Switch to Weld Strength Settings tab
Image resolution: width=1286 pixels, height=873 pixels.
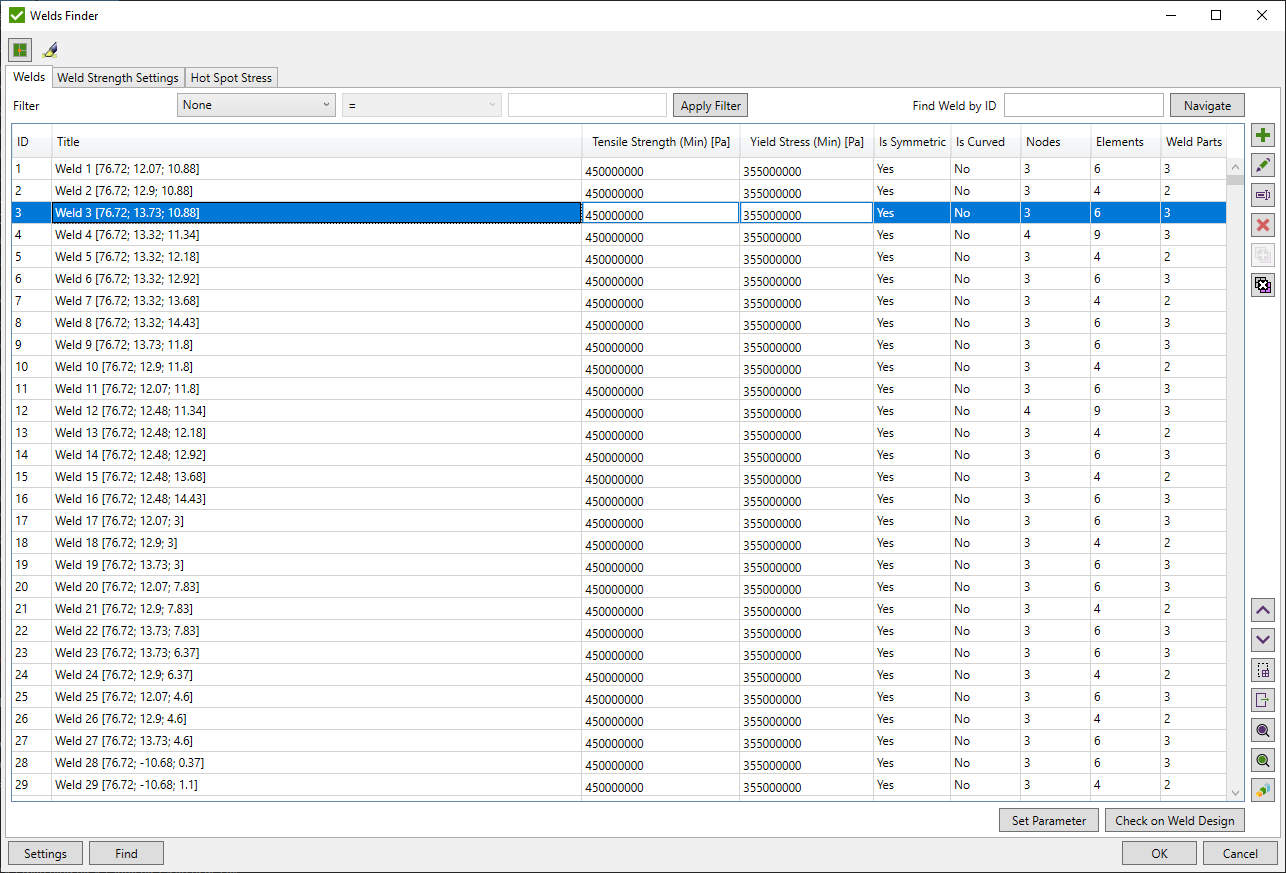tap(118, 78)
